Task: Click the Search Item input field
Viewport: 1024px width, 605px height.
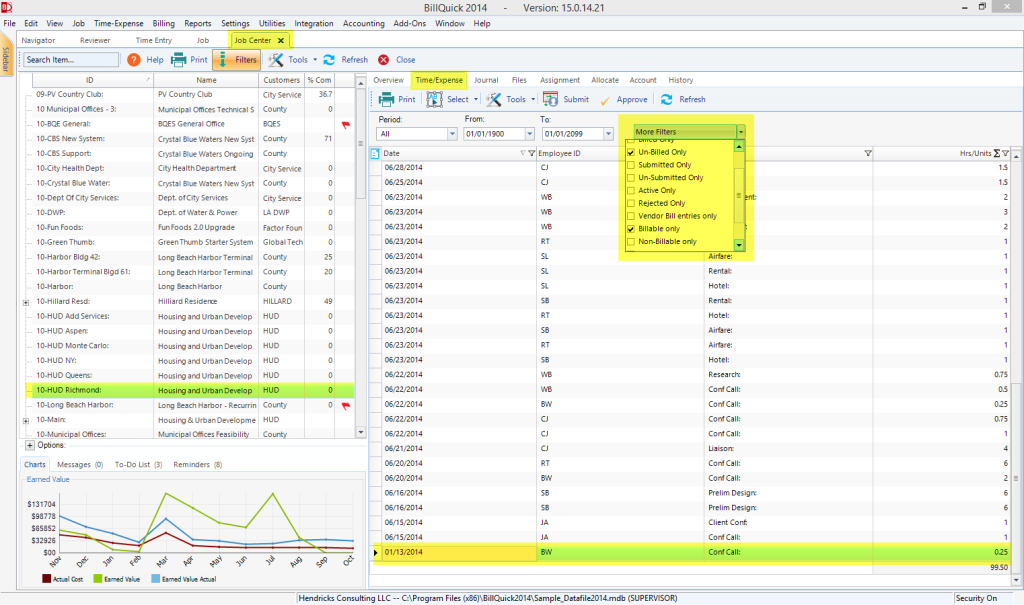Action: coord(70,59)
